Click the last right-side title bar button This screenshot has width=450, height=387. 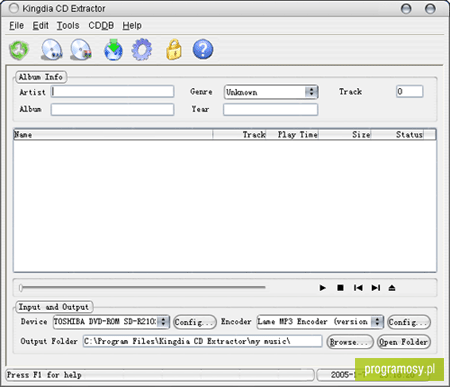[x=430, y=9]
